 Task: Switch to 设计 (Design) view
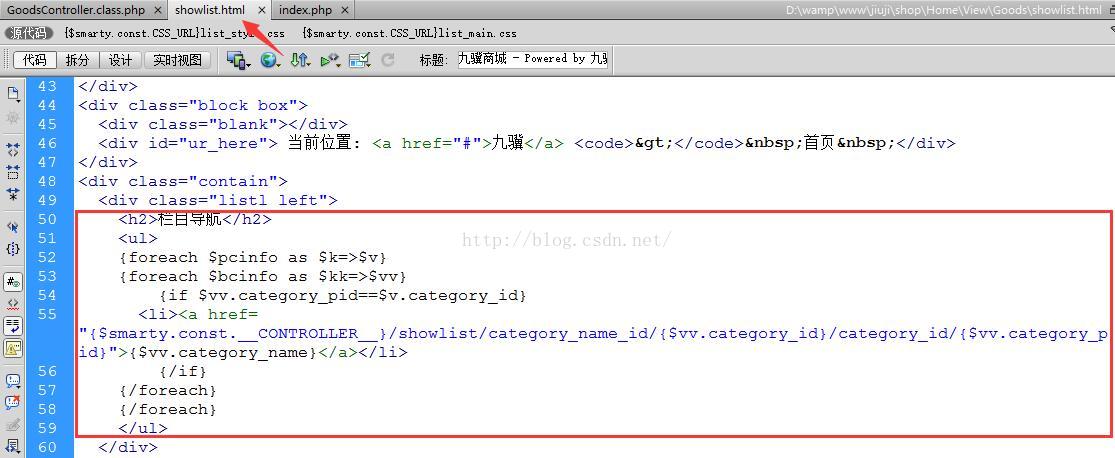120,60
